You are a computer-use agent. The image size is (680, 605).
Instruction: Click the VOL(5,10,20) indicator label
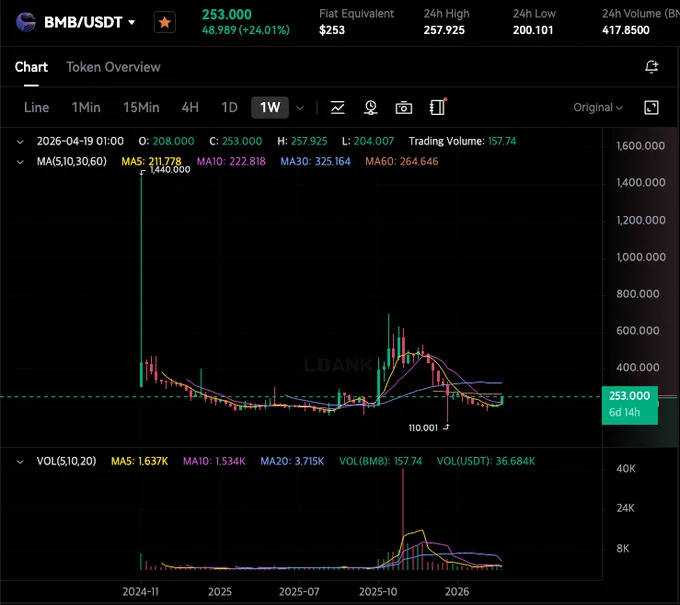66,461
